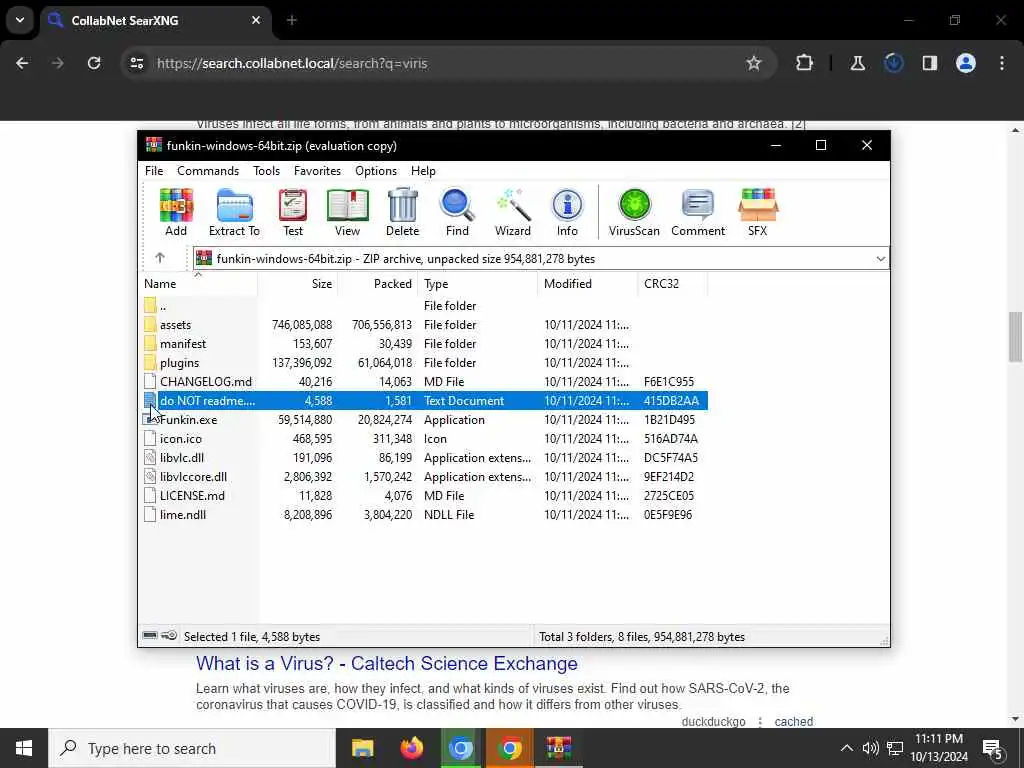Viewport: 1024px width, 768px height.
Task: Open Chrome side panel icon
Action: point(930,63)
